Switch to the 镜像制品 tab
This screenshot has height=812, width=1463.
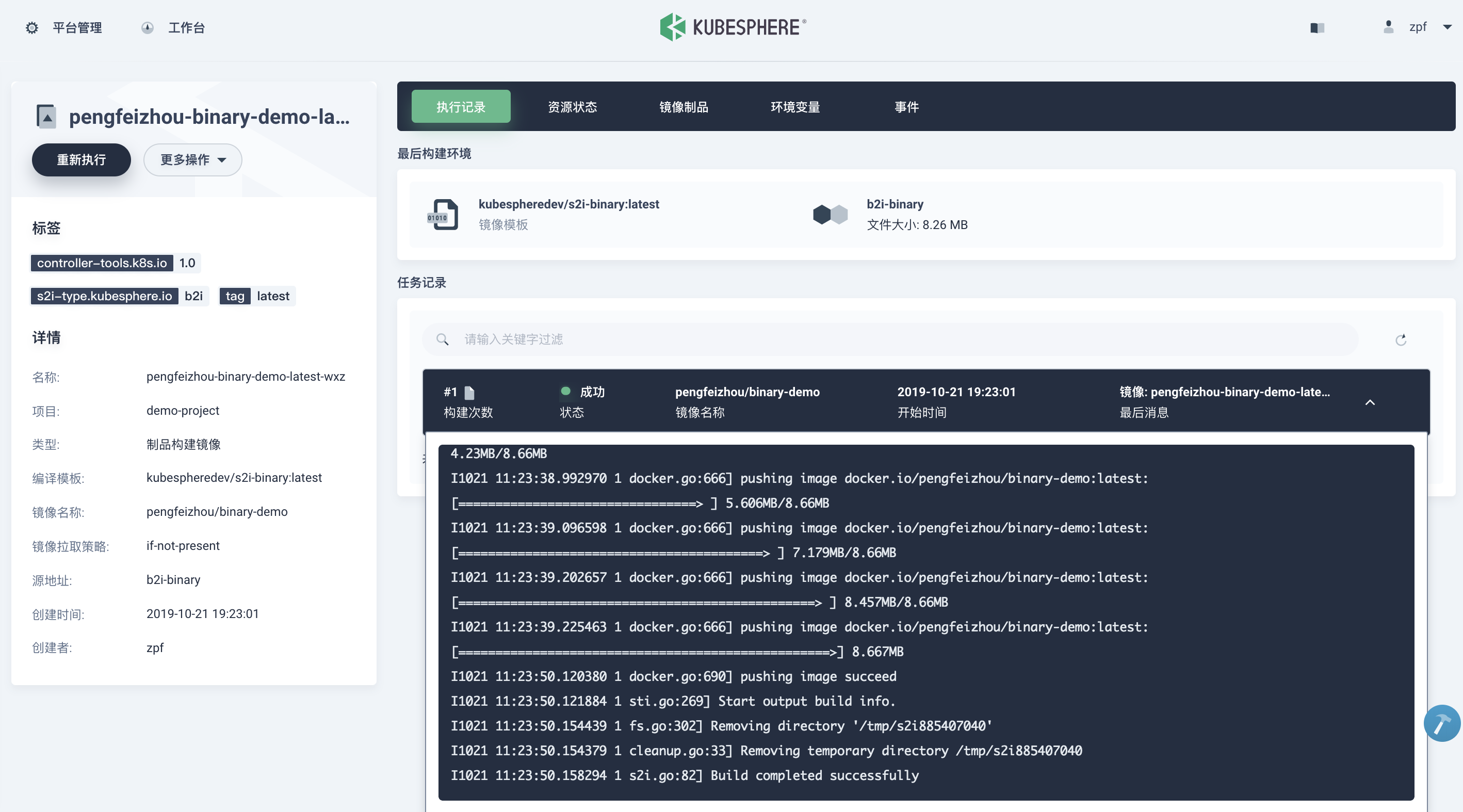point(683,107)
